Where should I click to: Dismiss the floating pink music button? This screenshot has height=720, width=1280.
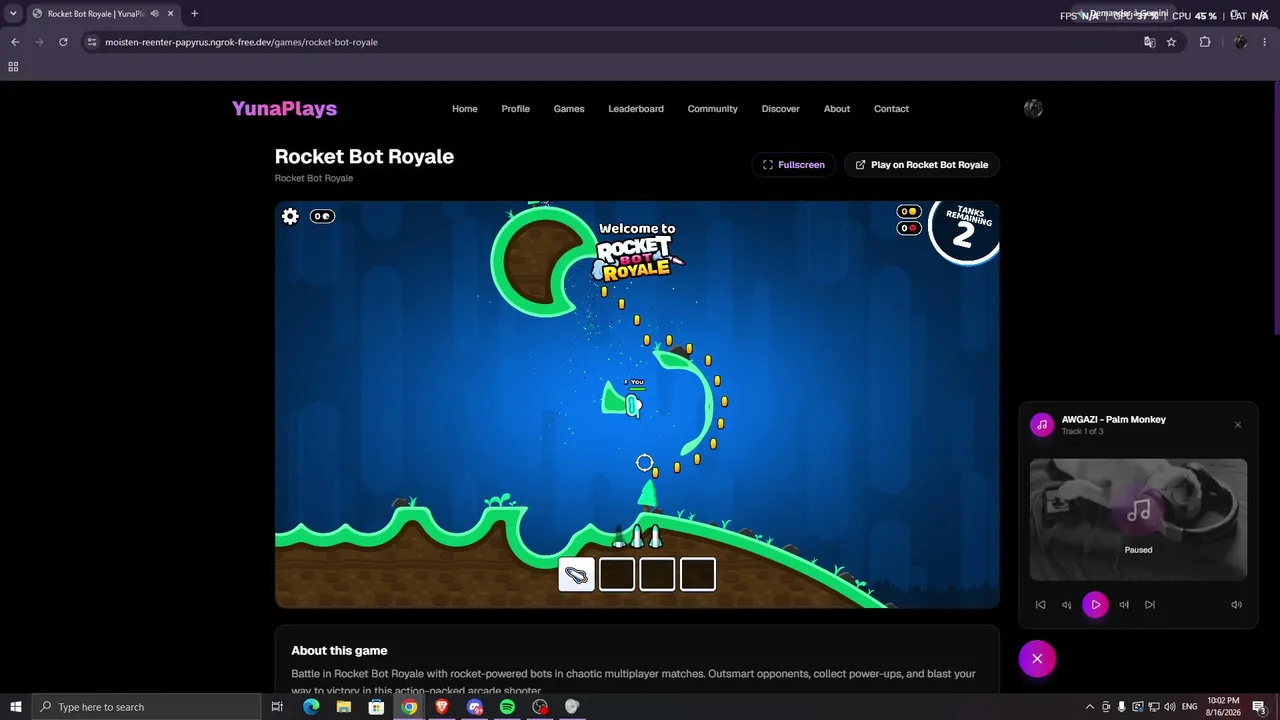pyautogui.click(x=1037, y=659)
